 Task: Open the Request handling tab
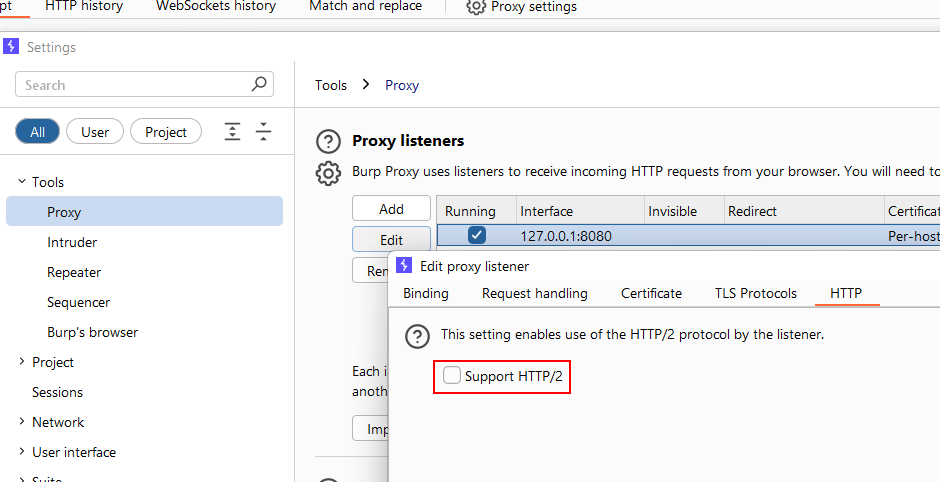534,293
